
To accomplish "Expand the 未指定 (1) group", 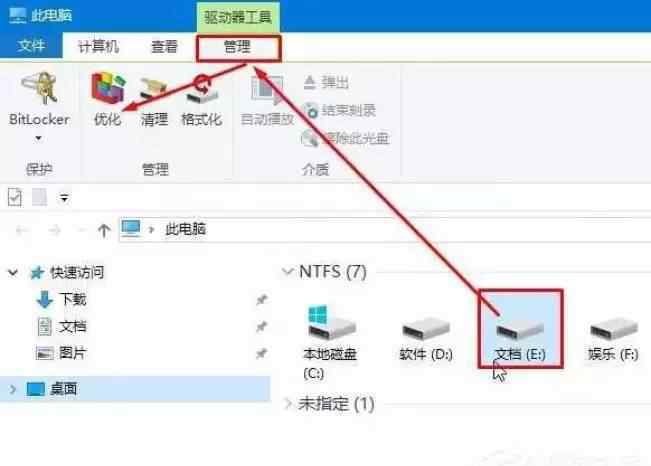I will pos(287,403).
